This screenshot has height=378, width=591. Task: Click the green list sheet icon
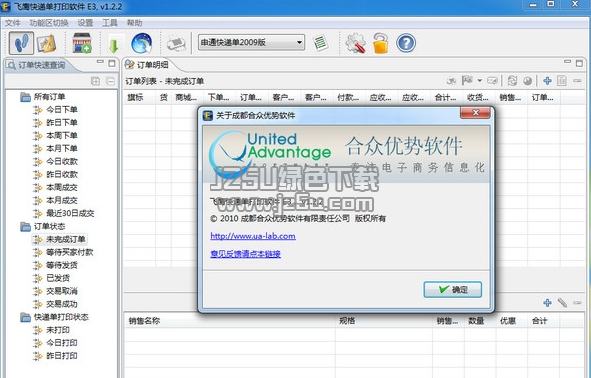(321, 43)
